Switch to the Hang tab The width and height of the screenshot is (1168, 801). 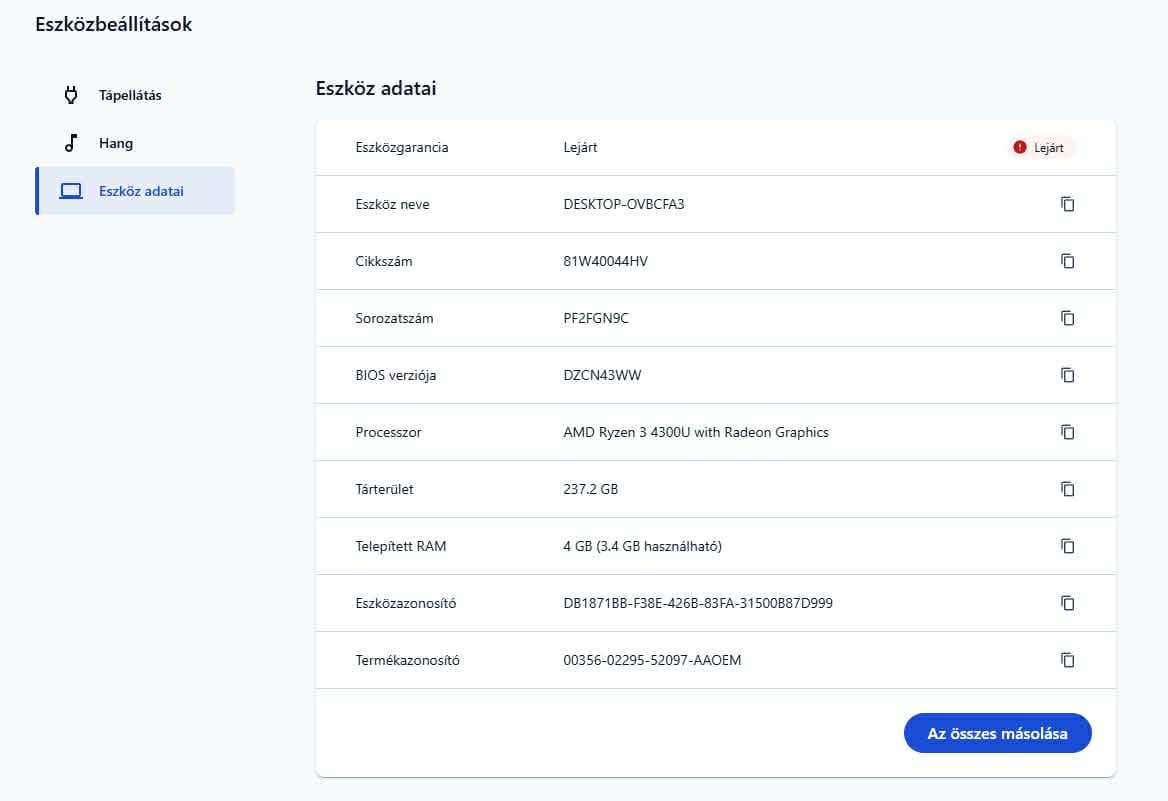pos(116,144)
